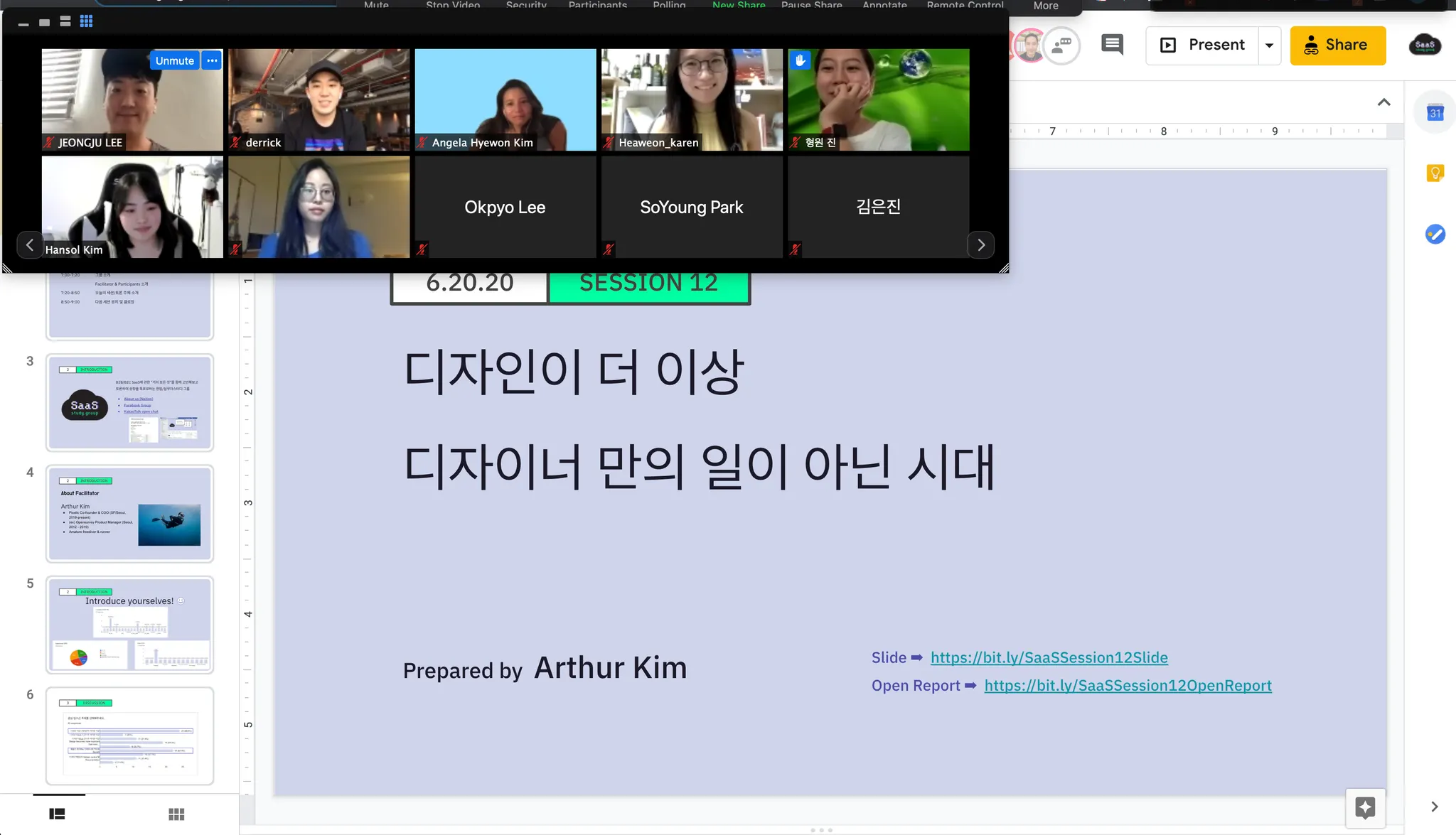Open Google Keep lightbulb icon
Screen dimensions: 1456x835
(x=1435, y=173)
